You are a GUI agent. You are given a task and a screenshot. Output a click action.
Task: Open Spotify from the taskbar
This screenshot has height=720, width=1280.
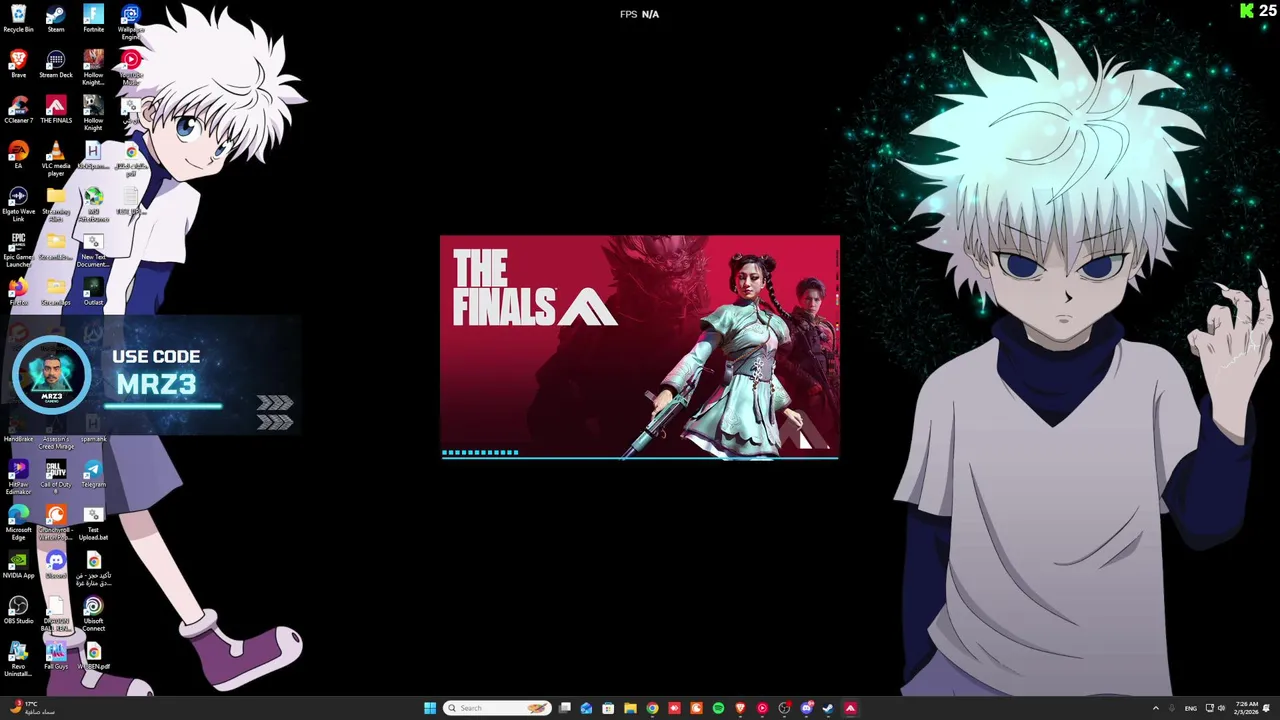[718, 708]
